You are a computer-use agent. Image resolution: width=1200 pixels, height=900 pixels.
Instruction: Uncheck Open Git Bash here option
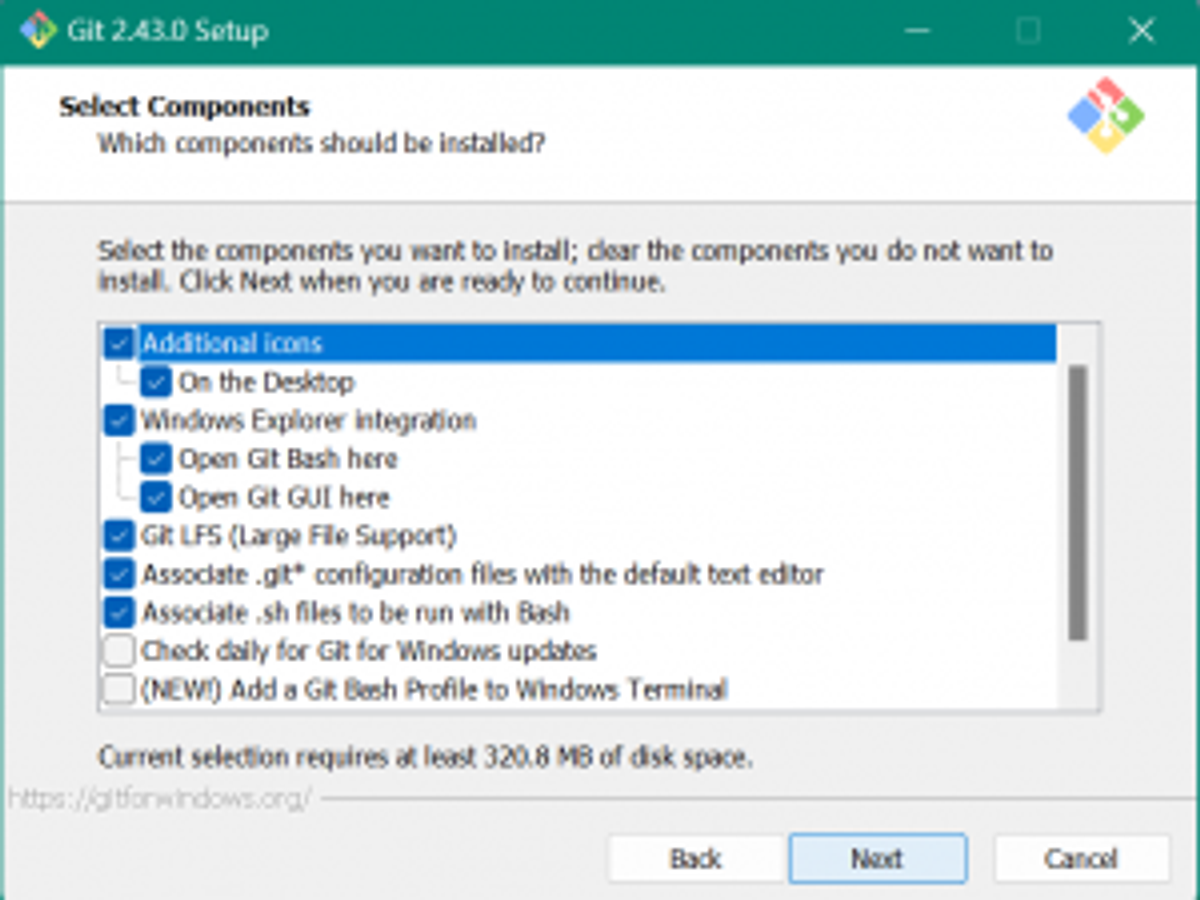tap(157, 459)
